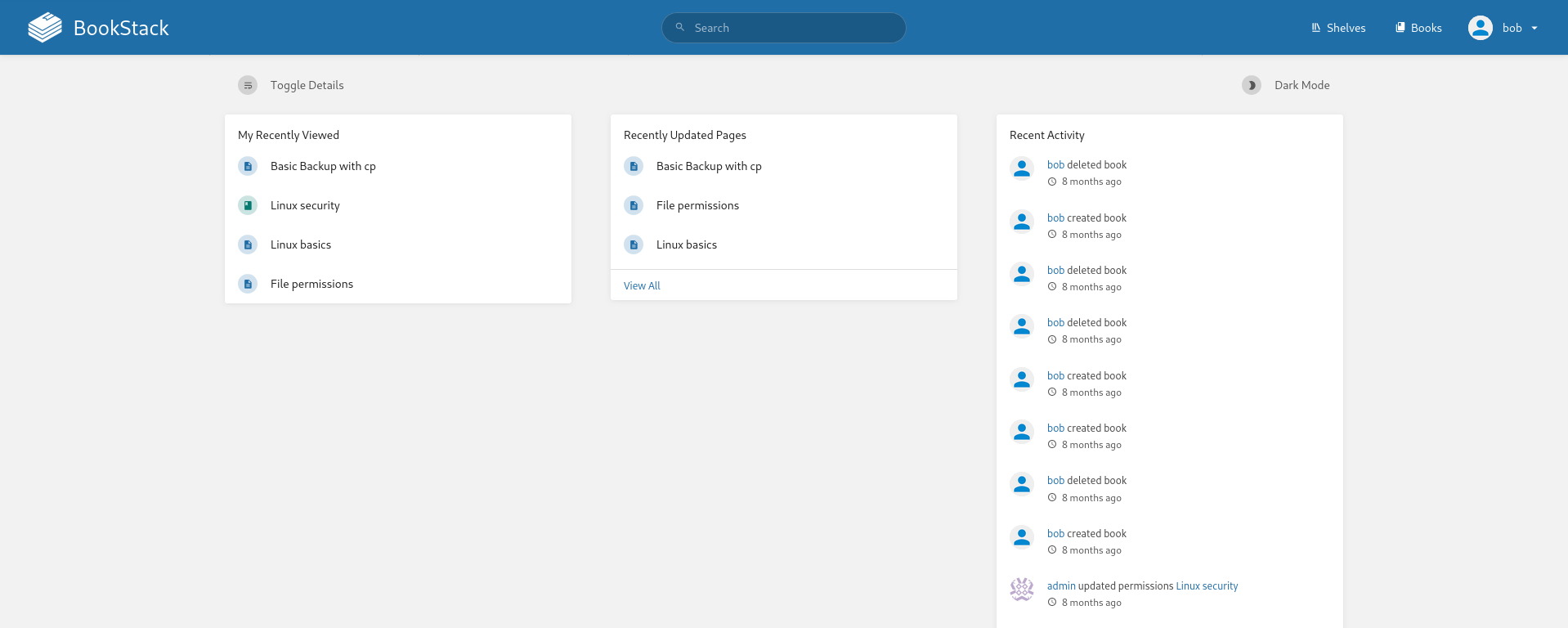
Task: Click the BookStack stacked-books logo icon
Action: (45, 28)
